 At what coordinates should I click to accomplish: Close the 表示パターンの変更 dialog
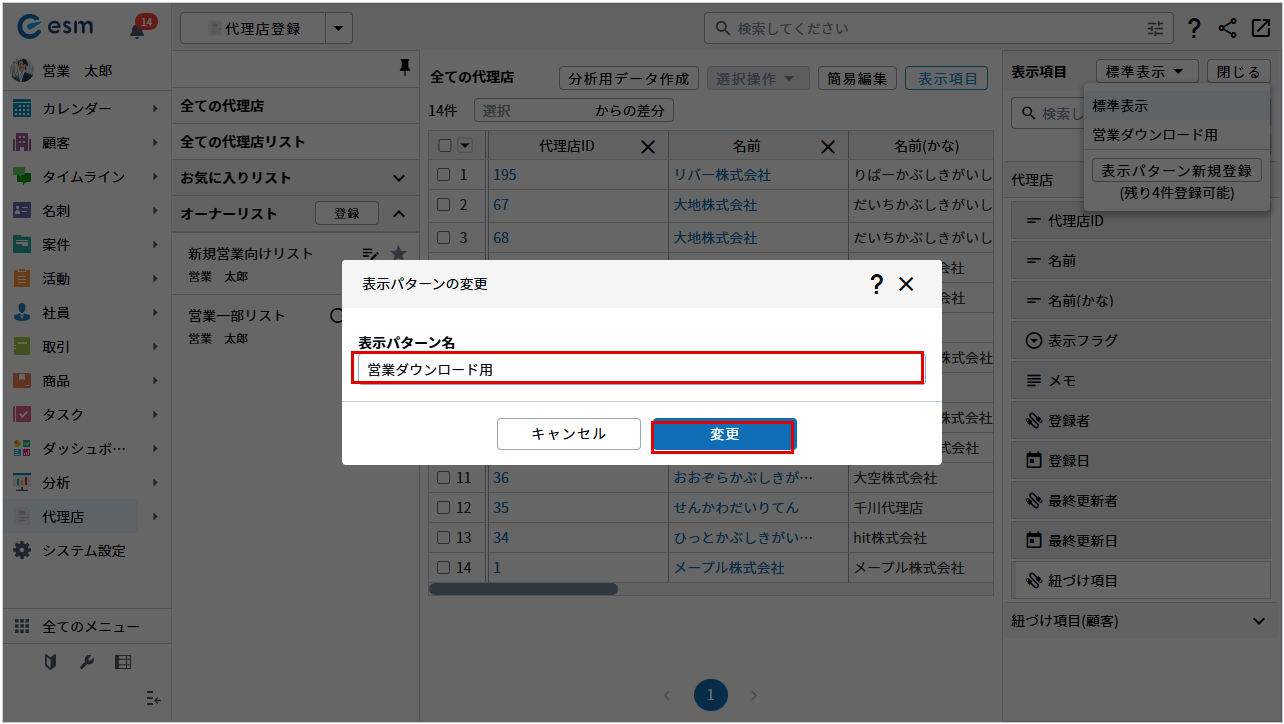pos(906,284)
